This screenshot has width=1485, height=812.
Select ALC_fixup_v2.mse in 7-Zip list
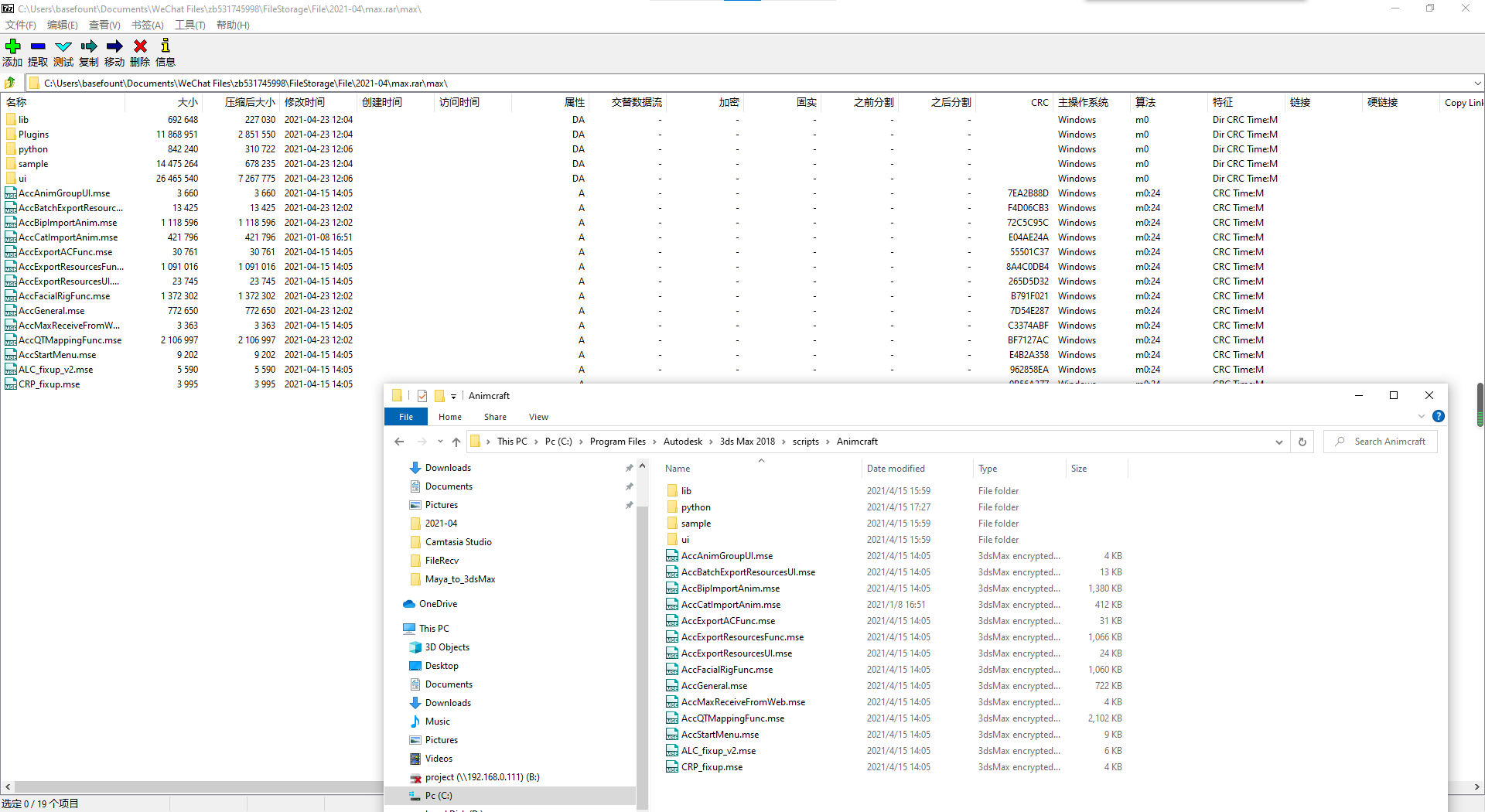56,370
